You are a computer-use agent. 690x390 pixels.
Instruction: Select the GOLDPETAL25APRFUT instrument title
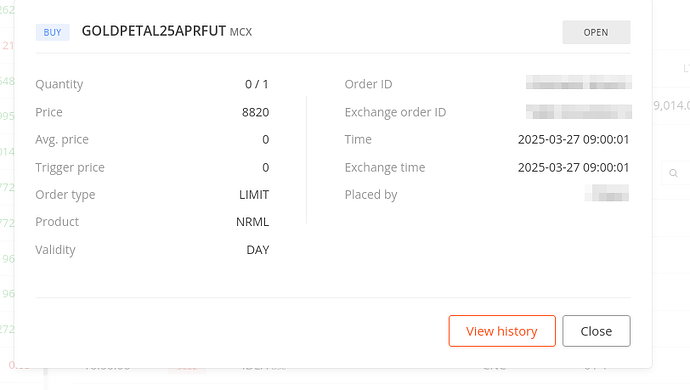point(154,31)
